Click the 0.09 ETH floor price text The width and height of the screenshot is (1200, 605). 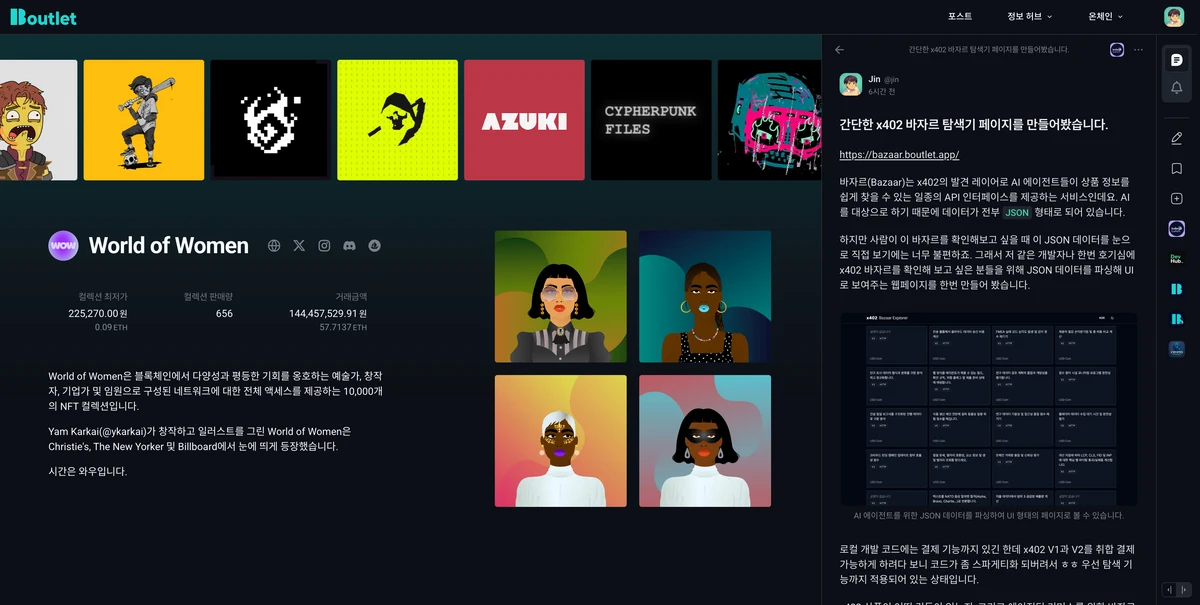(111, 327)
